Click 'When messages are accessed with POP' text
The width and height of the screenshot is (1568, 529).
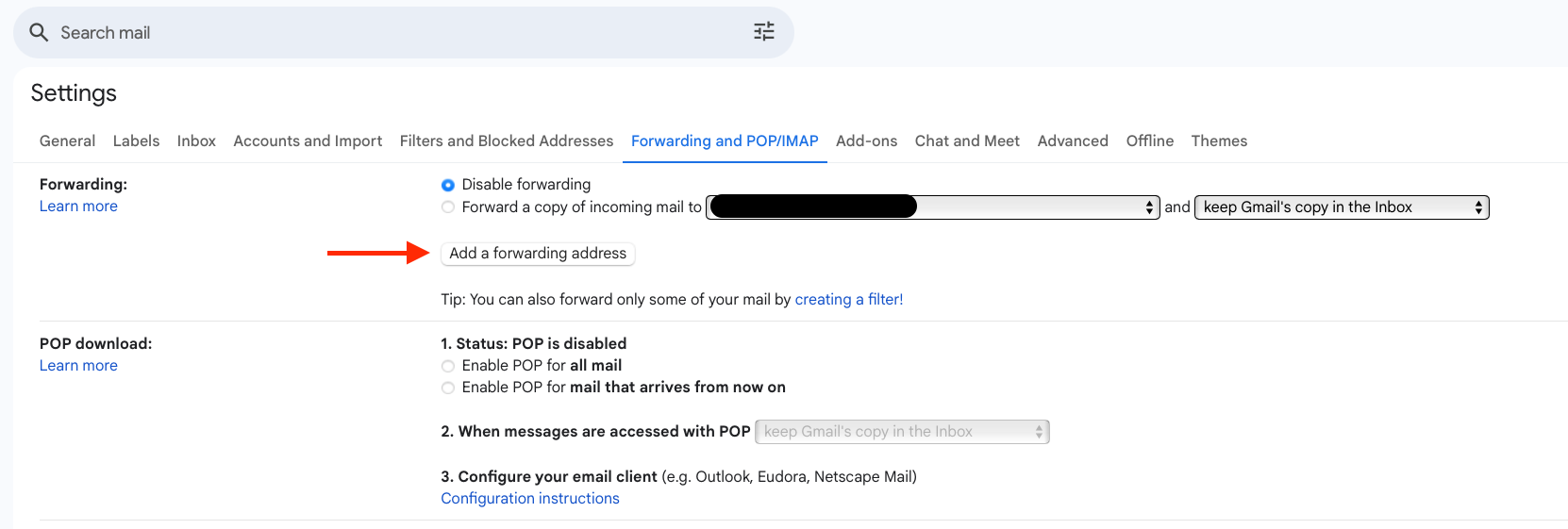point(604,431)
